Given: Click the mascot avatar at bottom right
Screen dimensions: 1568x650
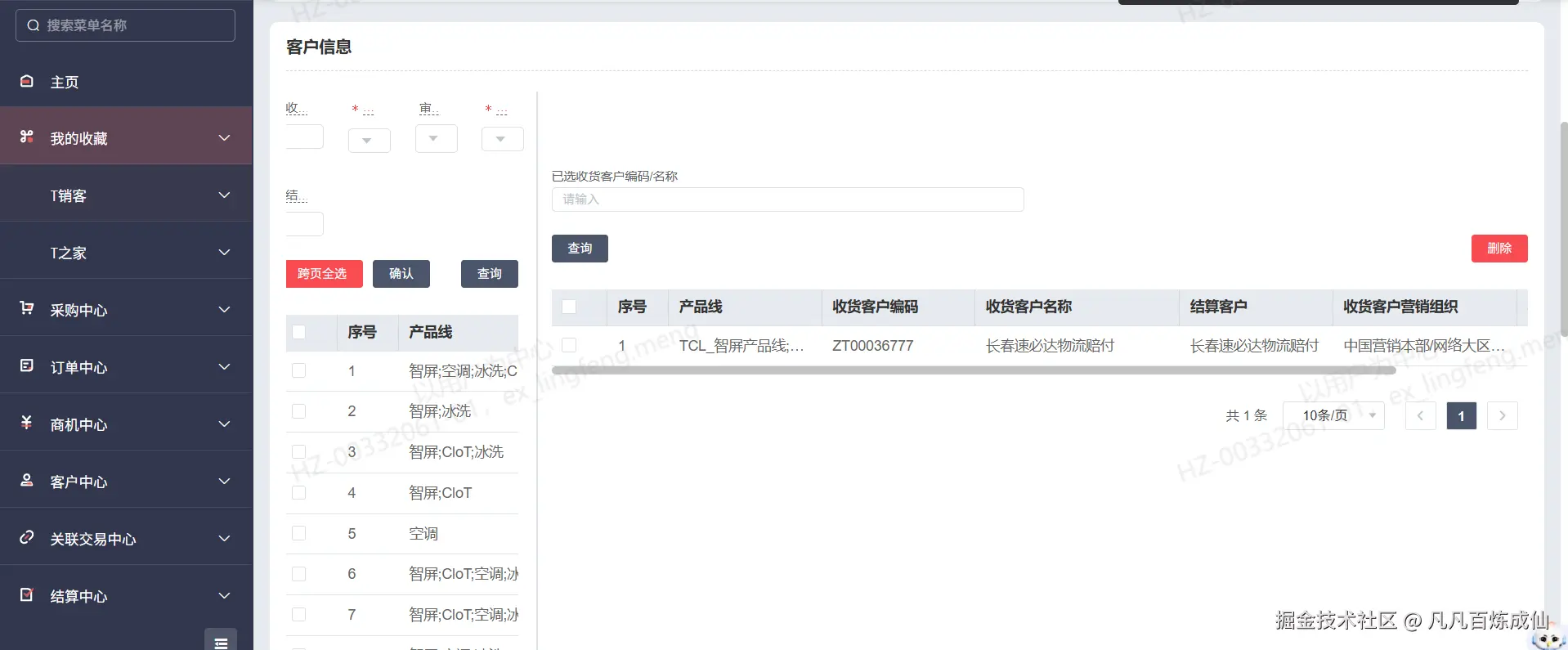Looking at the screenshot, I should pos(1548,638).
